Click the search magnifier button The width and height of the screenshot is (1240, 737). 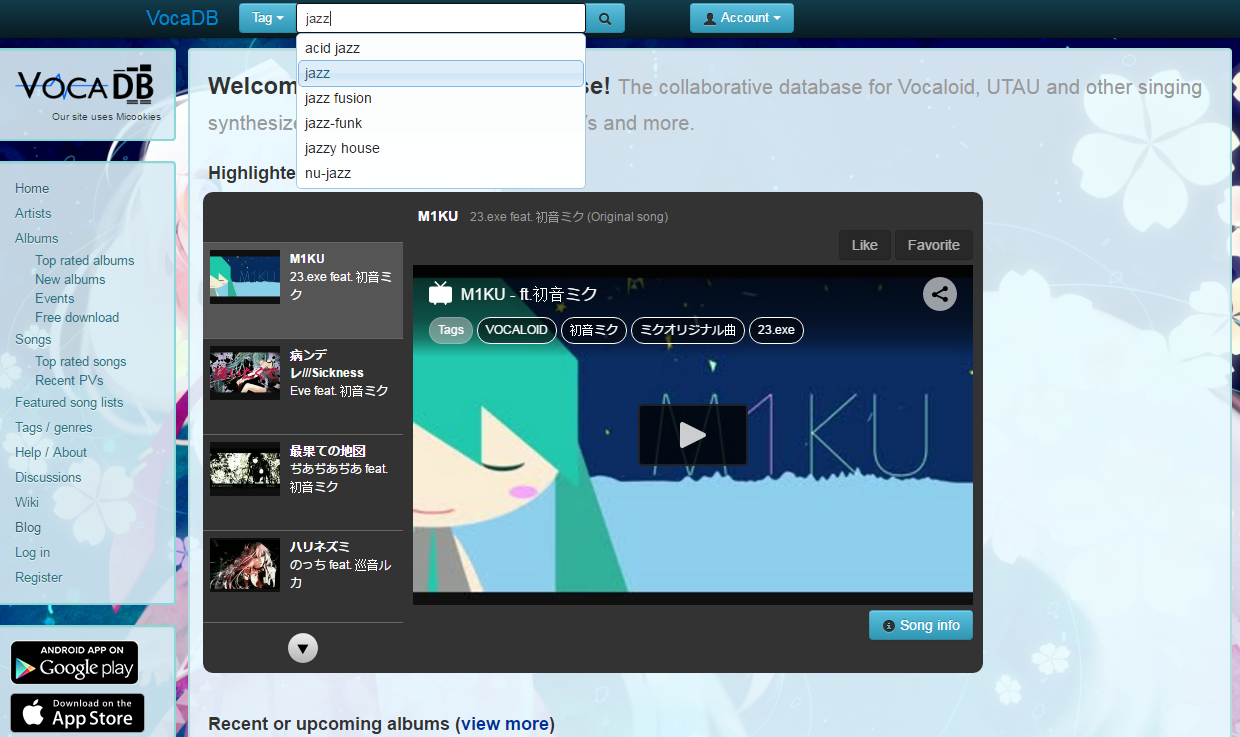click(x=605, y=18)
